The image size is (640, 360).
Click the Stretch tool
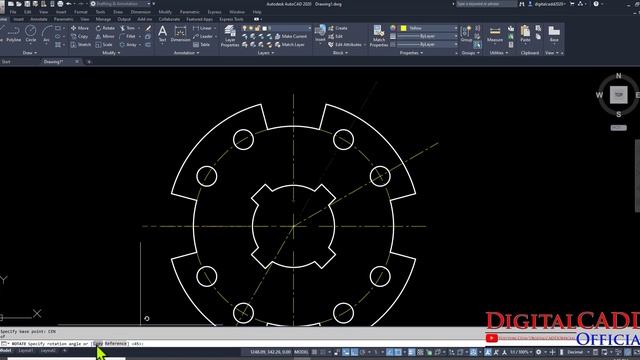(x=80, y=44)
